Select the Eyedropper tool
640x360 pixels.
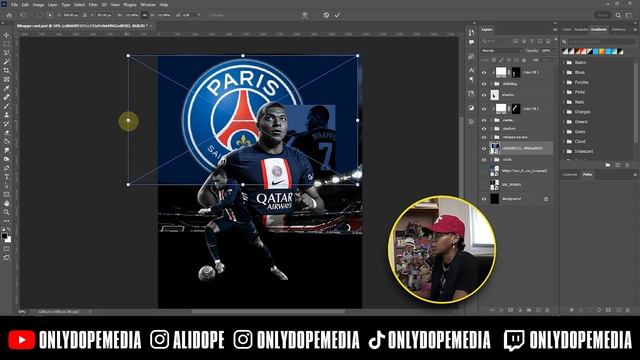7,89
